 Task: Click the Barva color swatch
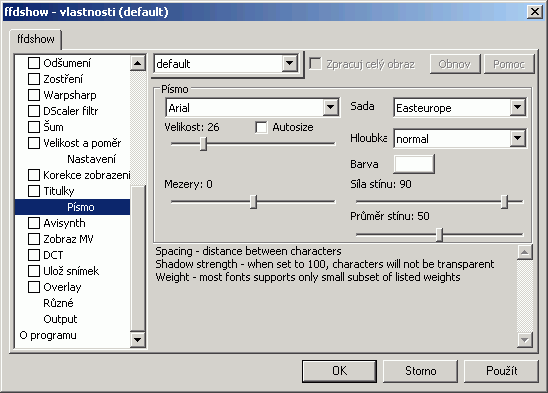pyautogui.click(x=414, y=164)
